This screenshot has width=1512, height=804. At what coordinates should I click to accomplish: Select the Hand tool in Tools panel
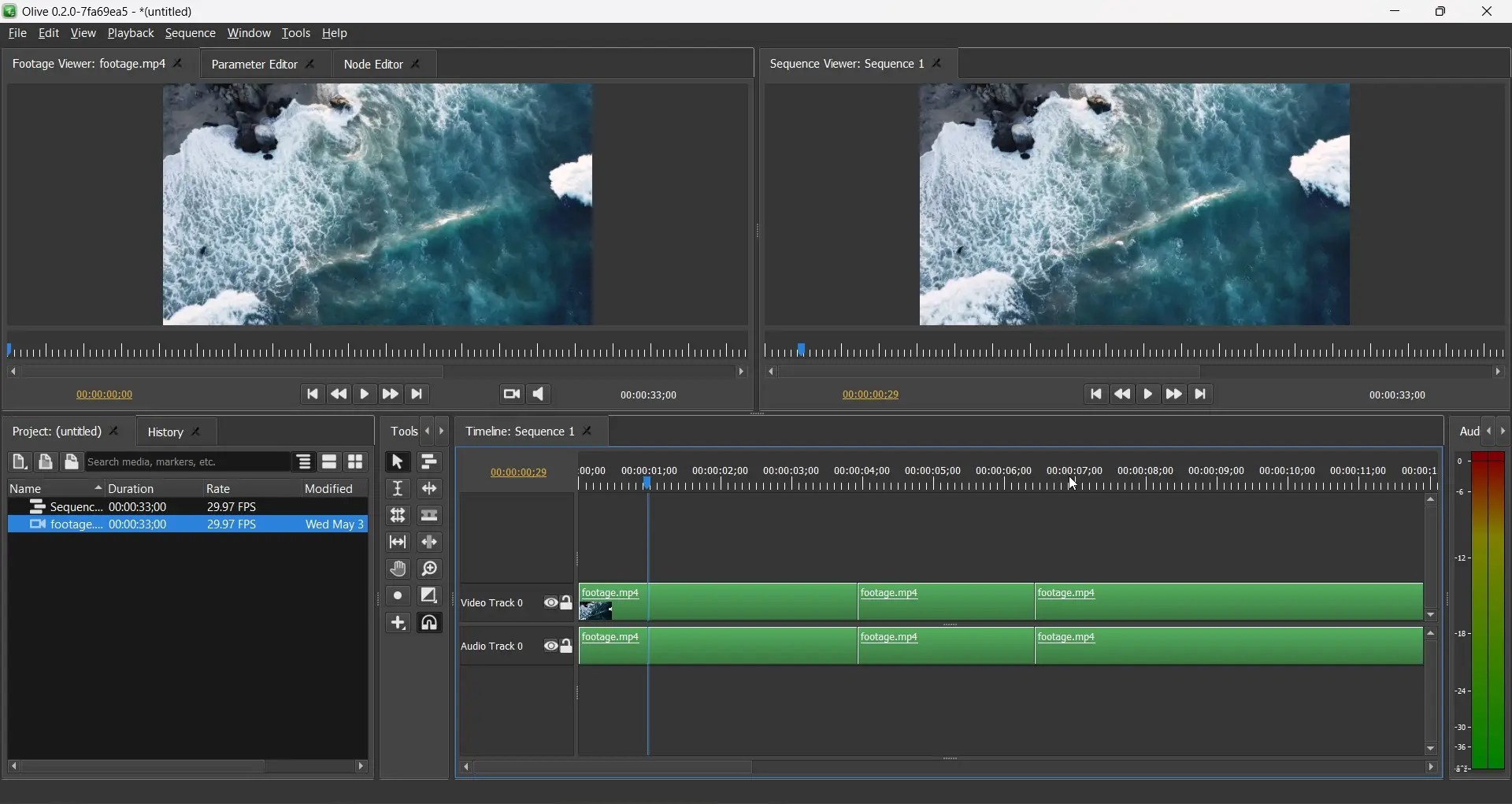[x=398, y=569]
